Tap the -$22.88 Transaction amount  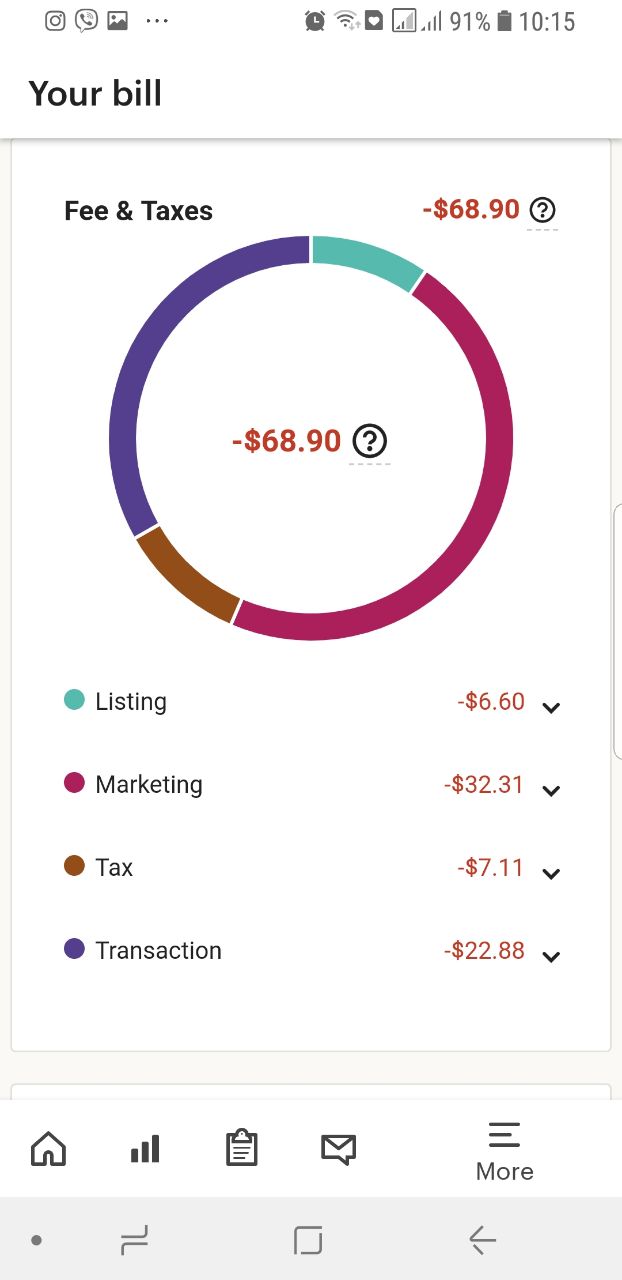(484, 950)
